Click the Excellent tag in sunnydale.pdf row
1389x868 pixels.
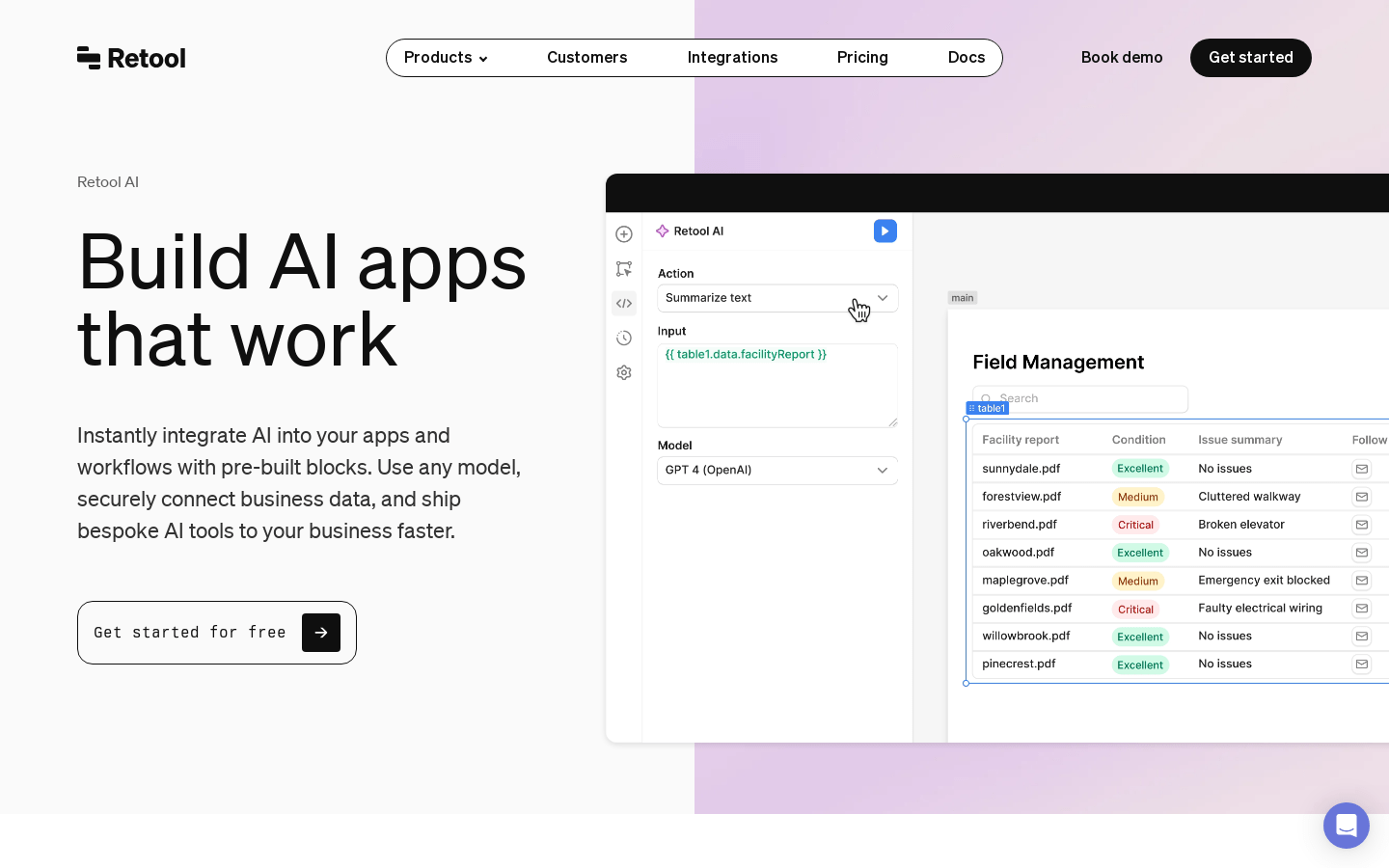[1140, 469]
